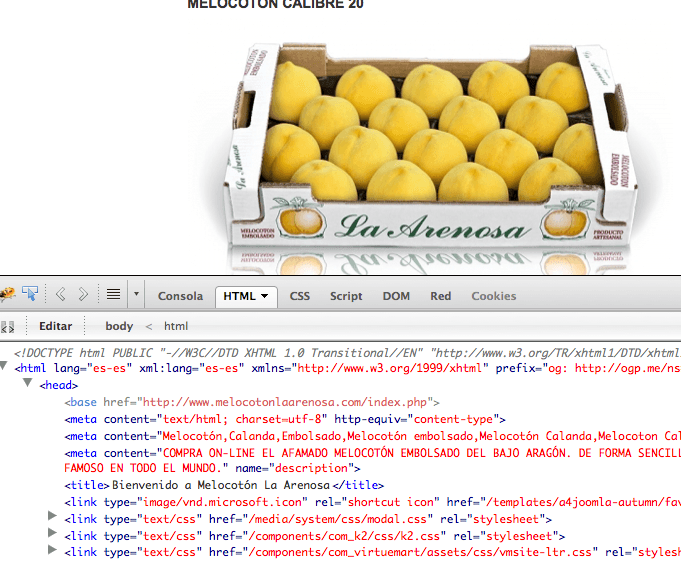Click the Firebug bug icon
681x561 pixels.
[x=7, y=294]
